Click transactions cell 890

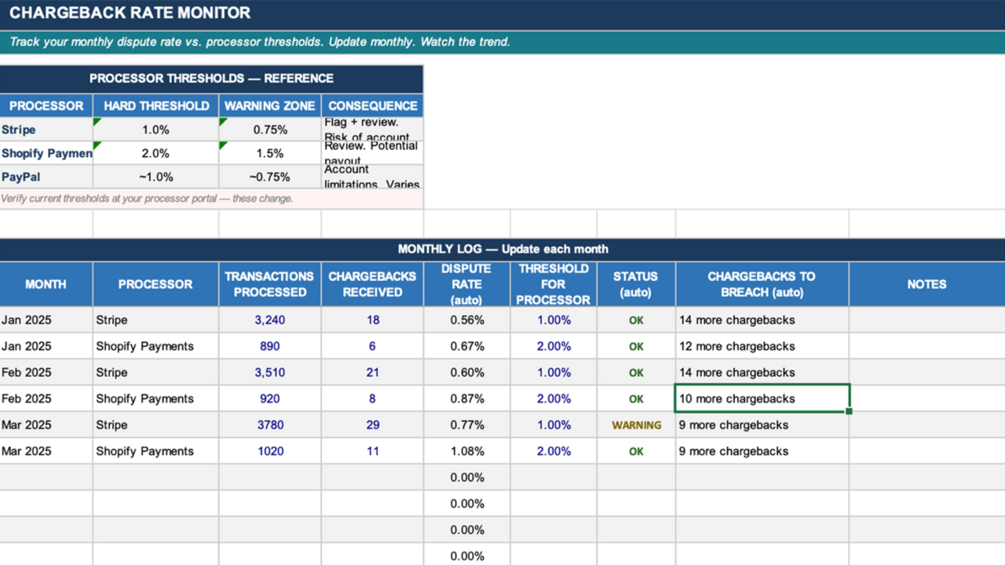[270, 347]
